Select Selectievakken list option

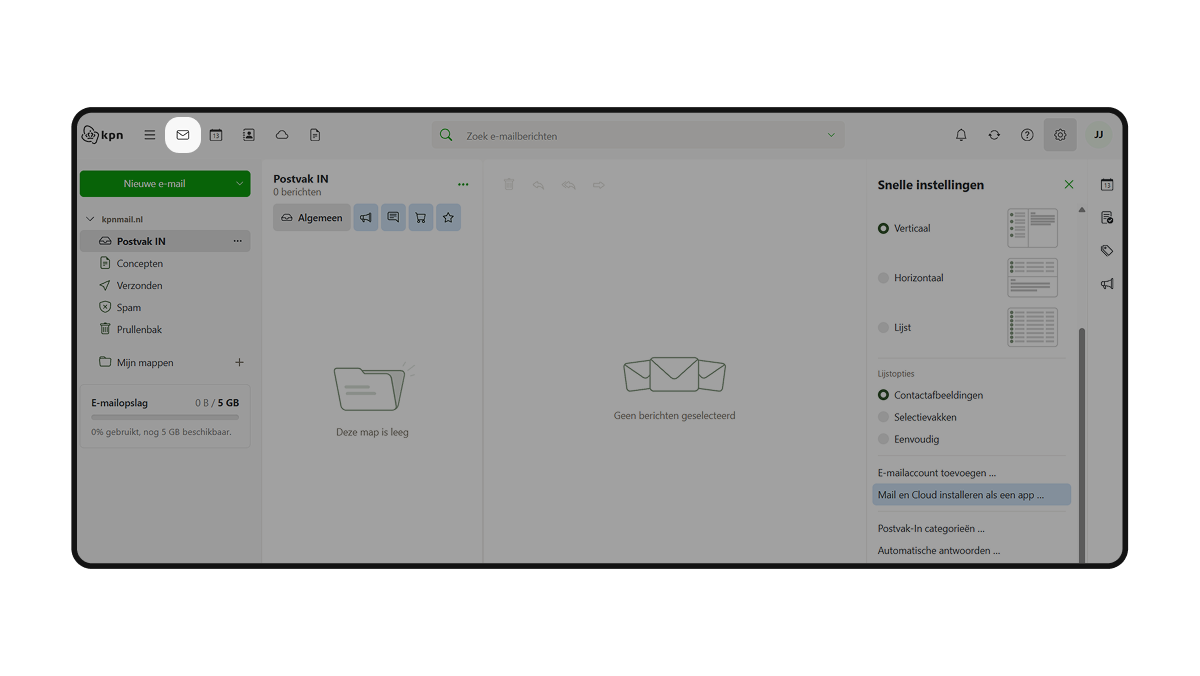click(x=883, y=417)
